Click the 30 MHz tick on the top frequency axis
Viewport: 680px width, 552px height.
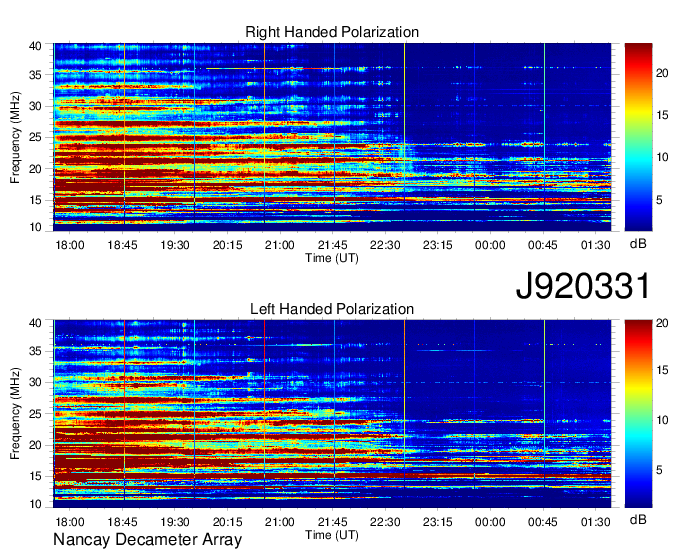36,106
